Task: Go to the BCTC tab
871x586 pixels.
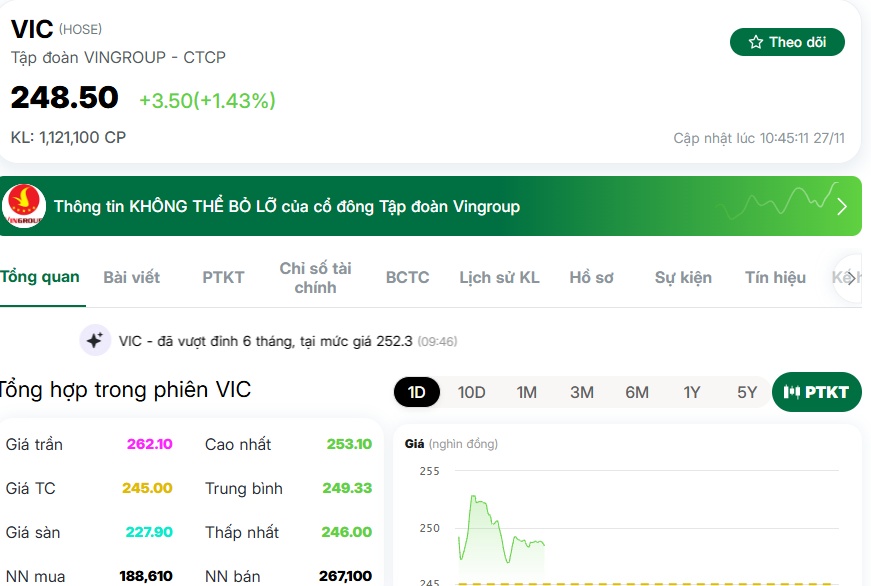Action: point(408,277)
